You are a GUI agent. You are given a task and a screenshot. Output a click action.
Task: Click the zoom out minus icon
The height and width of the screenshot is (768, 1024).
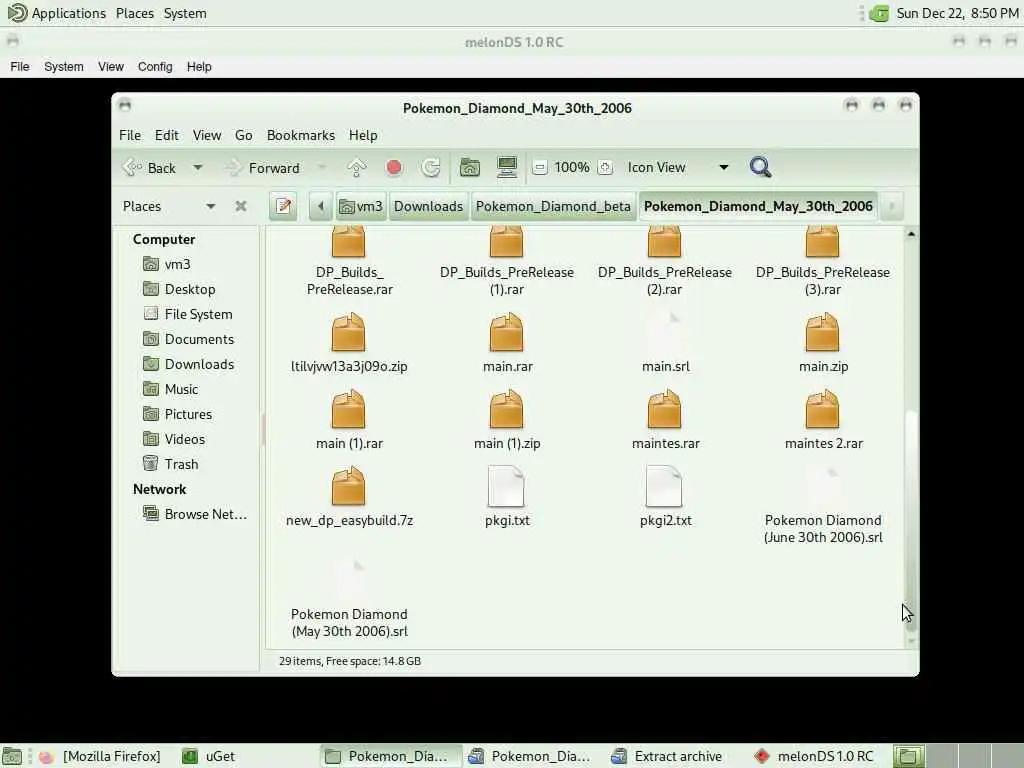click(x=539, y=168)
